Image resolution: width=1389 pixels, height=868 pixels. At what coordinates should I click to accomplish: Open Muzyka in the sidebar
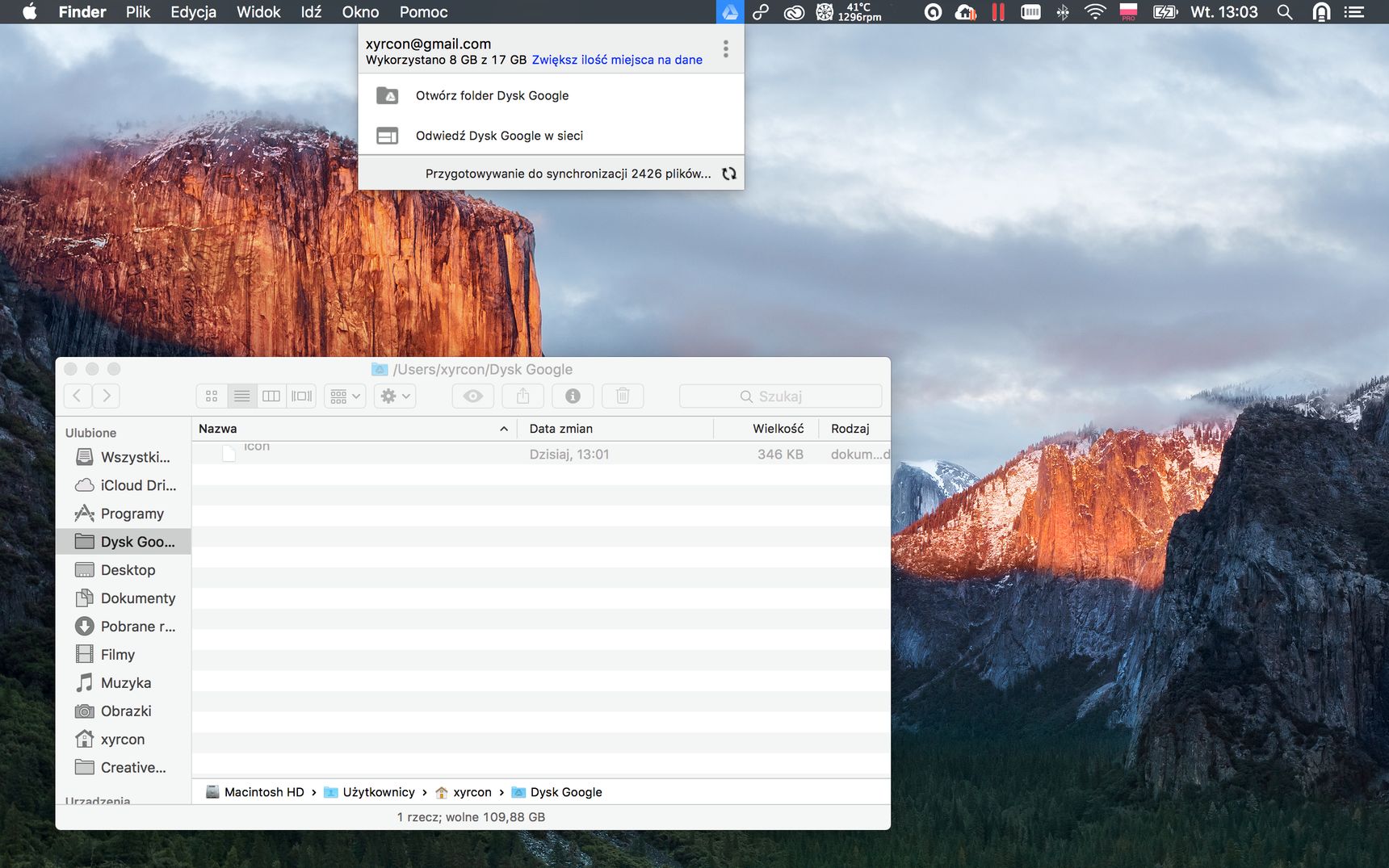pyautogui.click(x=124, y=683)
